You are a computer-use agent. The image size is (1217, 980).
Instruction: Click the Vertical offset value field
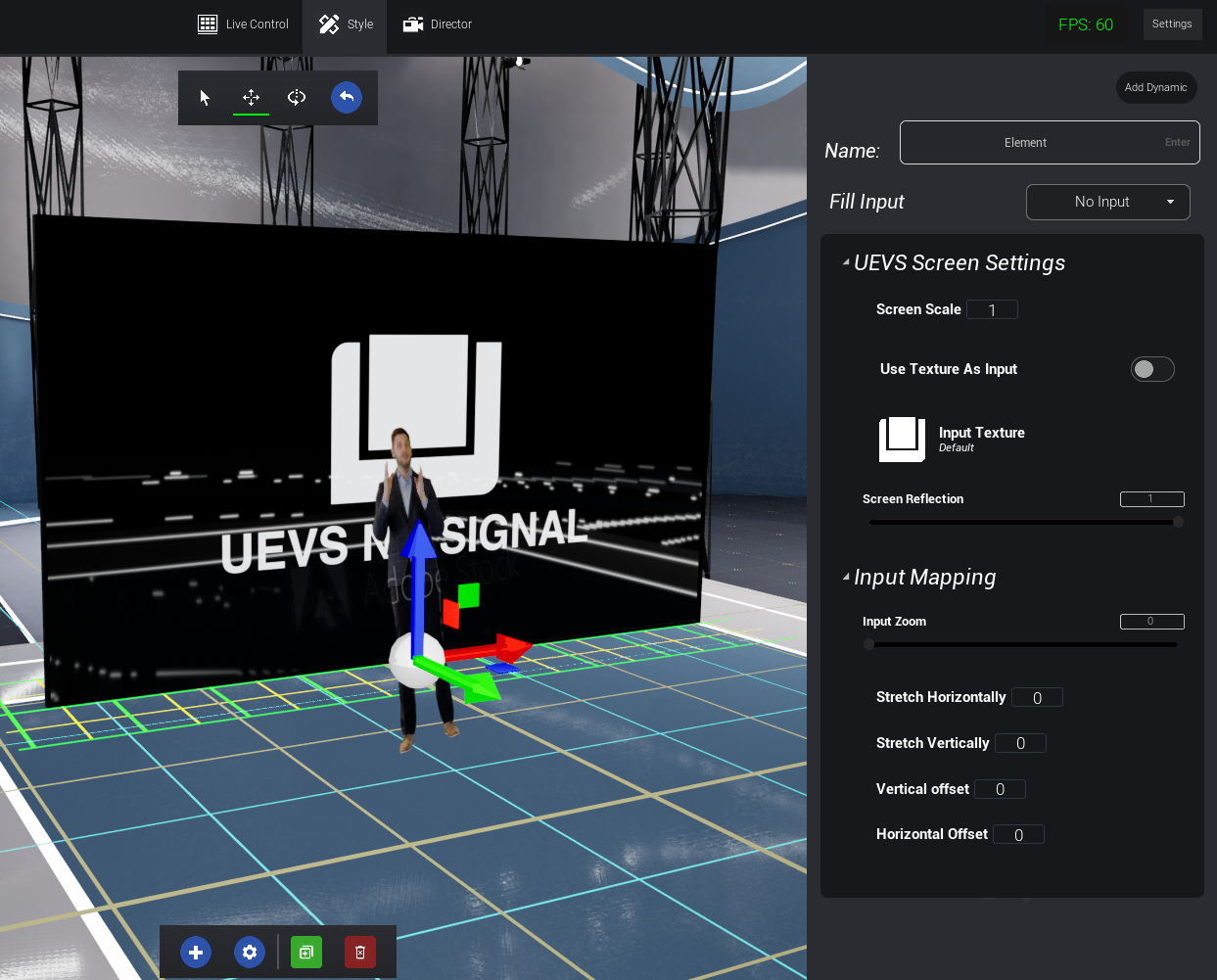click(1000, 789)
